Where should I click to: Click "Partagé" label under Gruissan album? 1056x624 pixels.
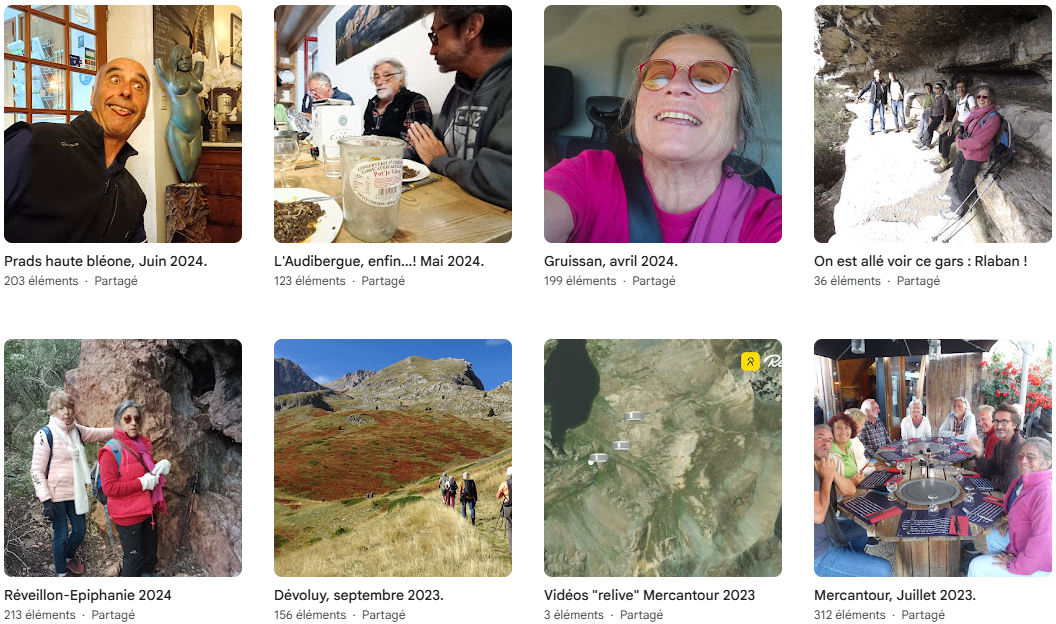pos(653,281)
